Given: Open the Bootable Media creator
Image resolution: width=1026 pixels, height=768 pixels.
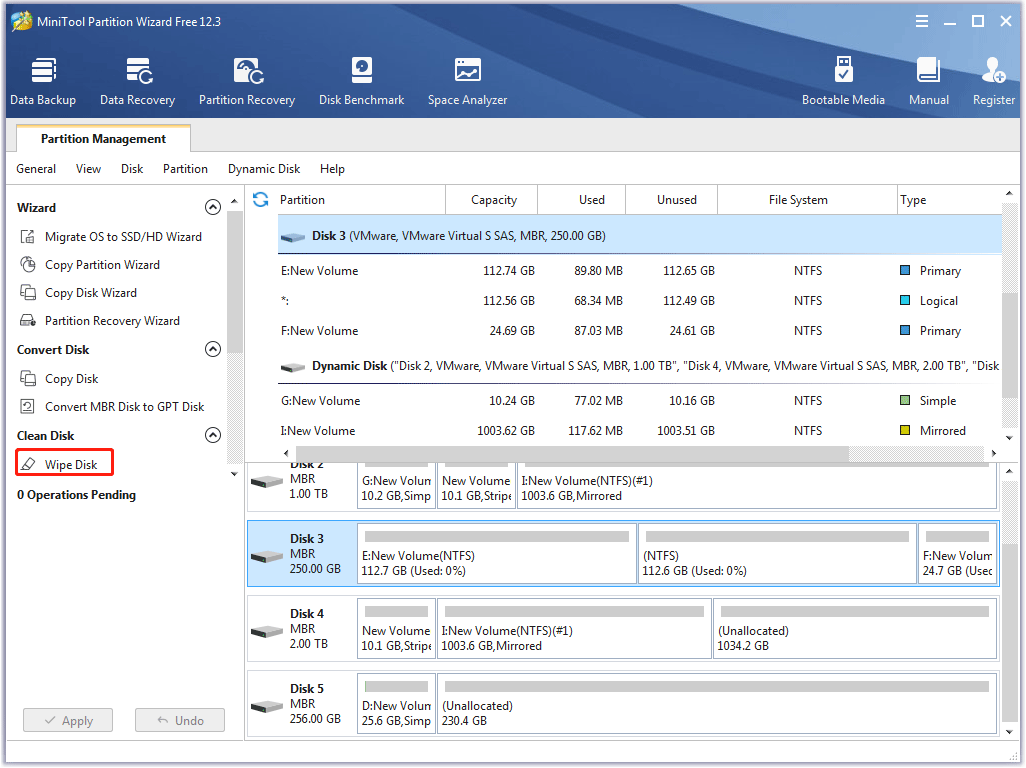Looking at the screenshot, I should pos(844,80).
